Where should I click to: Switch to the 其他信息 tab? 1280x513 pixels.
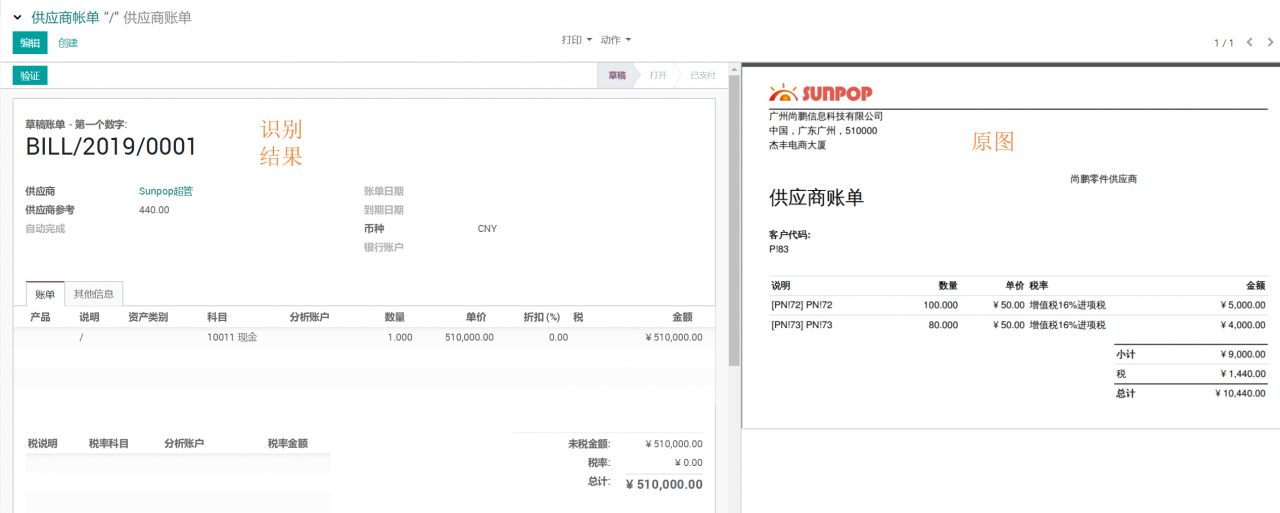(94, 294)
